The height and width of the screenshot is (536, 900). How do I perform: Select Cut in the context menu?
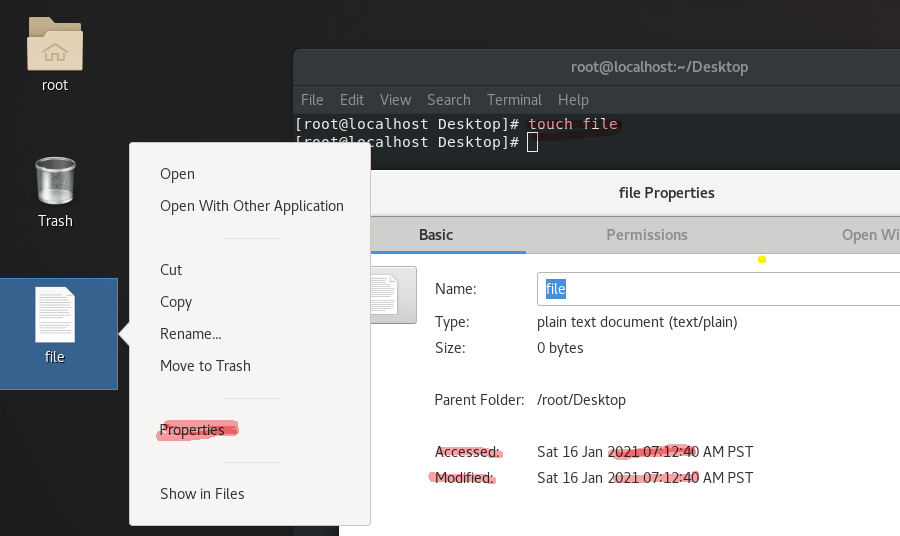171,270
